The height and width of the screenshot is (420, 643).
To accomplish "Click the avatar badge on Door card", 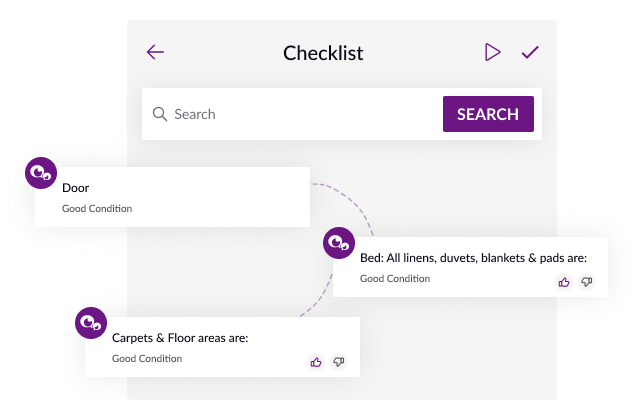I will pos(42,174).
